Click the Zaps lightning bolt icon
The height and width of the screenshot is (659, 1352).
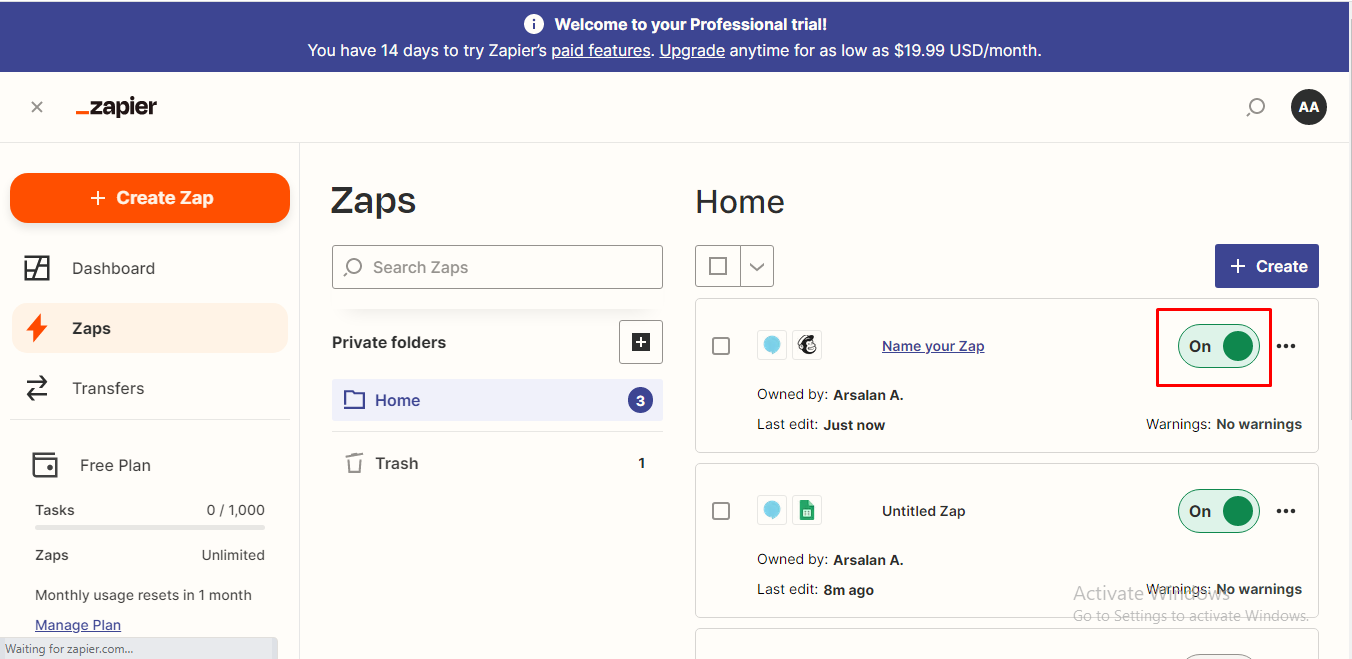tap(37, 328)
